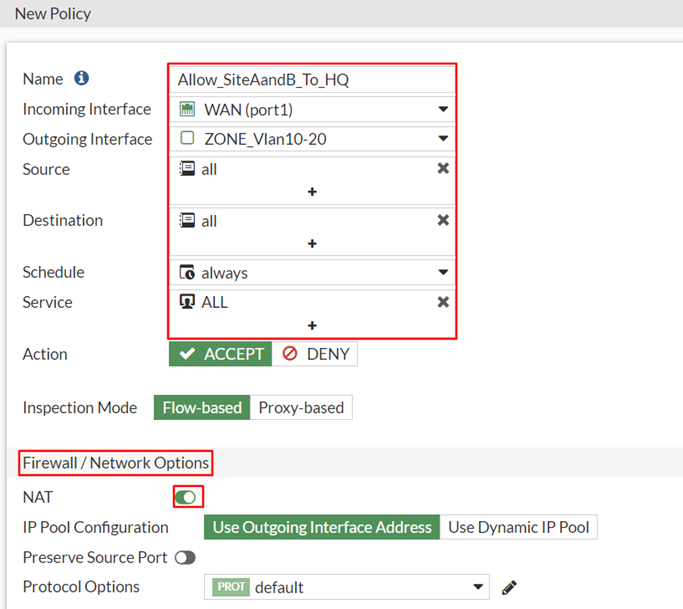Choose Use Outgoing Interface Address
This screenshot has width=683, height=609.
pos(322,527)
